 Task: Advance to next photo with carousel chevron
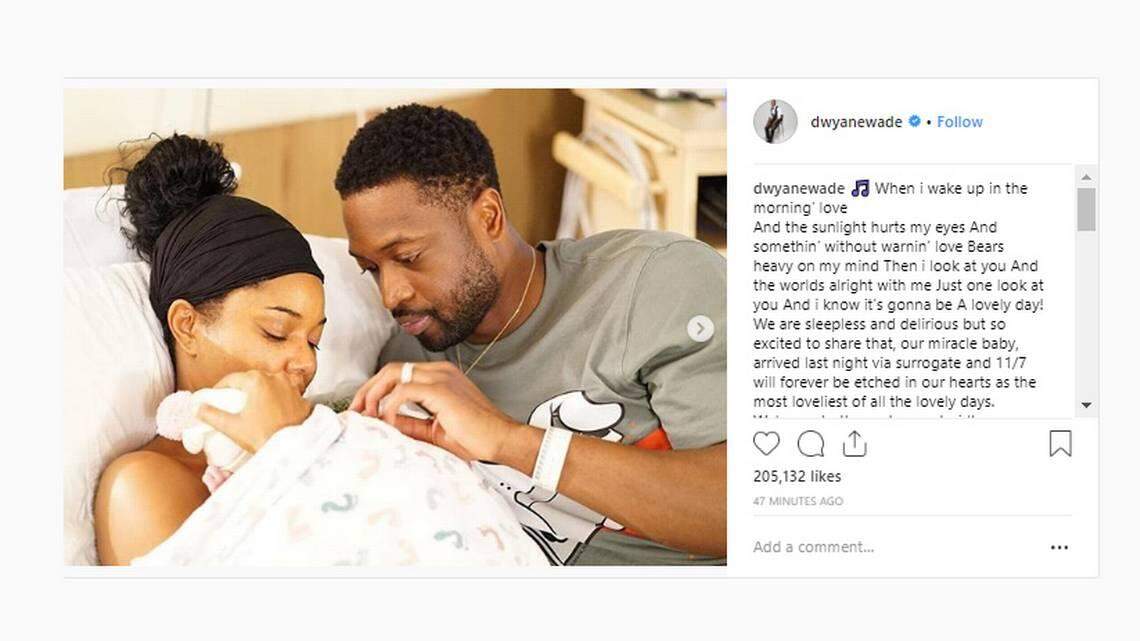[x=700, y=328]
